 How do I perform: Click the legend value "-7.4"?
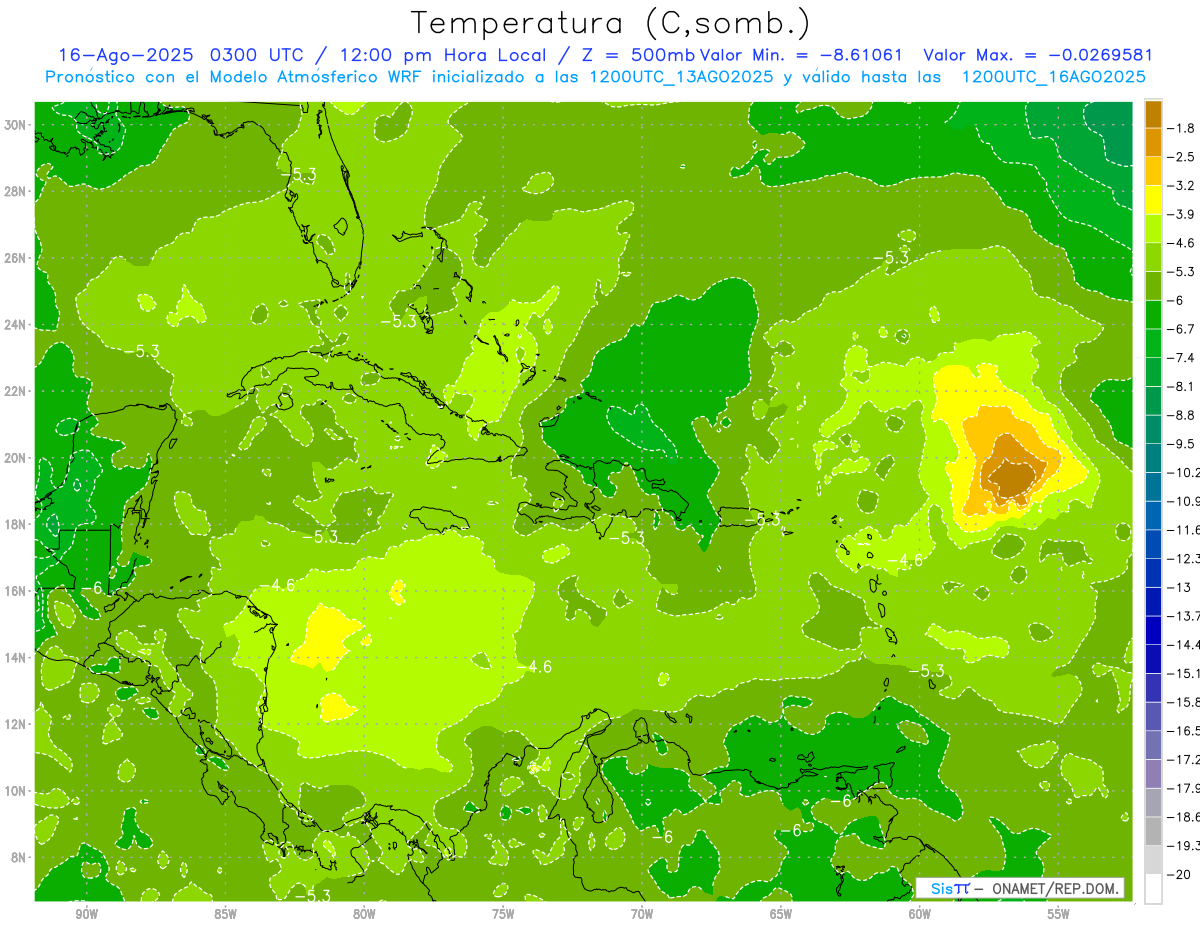(x=1182, y=358)
